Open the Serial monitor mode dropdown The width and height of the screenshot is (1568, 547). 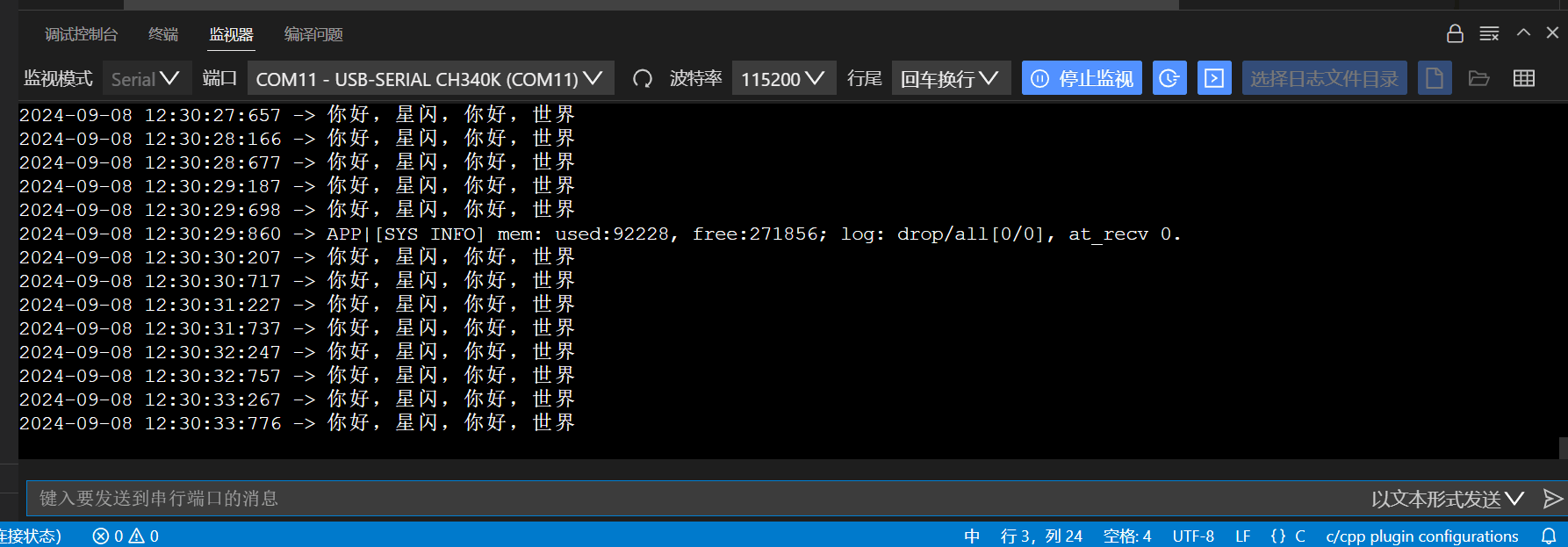[145, 79]
